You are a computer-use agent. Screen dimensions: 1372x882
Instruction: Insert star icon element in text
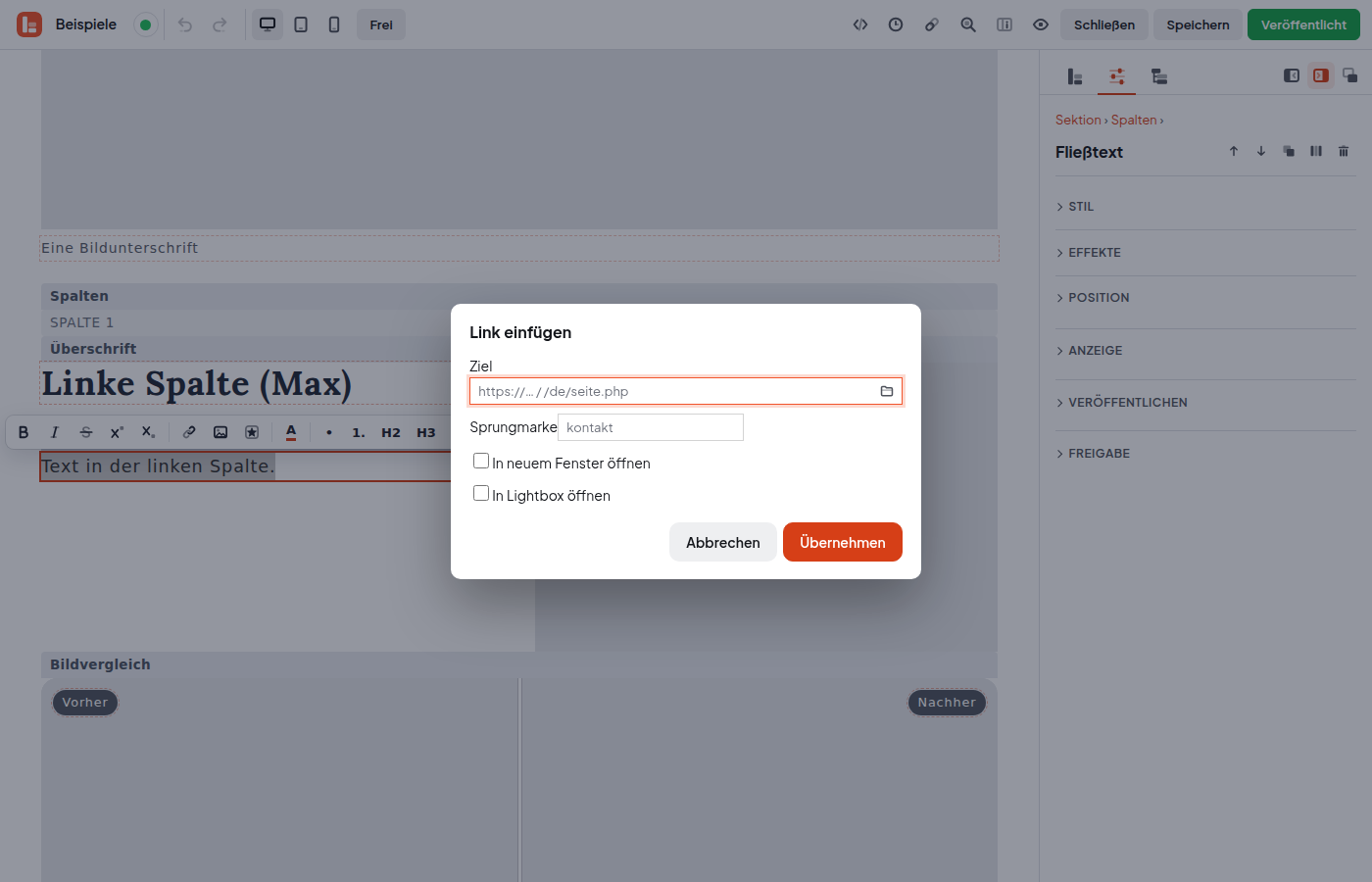pos(252,432)
